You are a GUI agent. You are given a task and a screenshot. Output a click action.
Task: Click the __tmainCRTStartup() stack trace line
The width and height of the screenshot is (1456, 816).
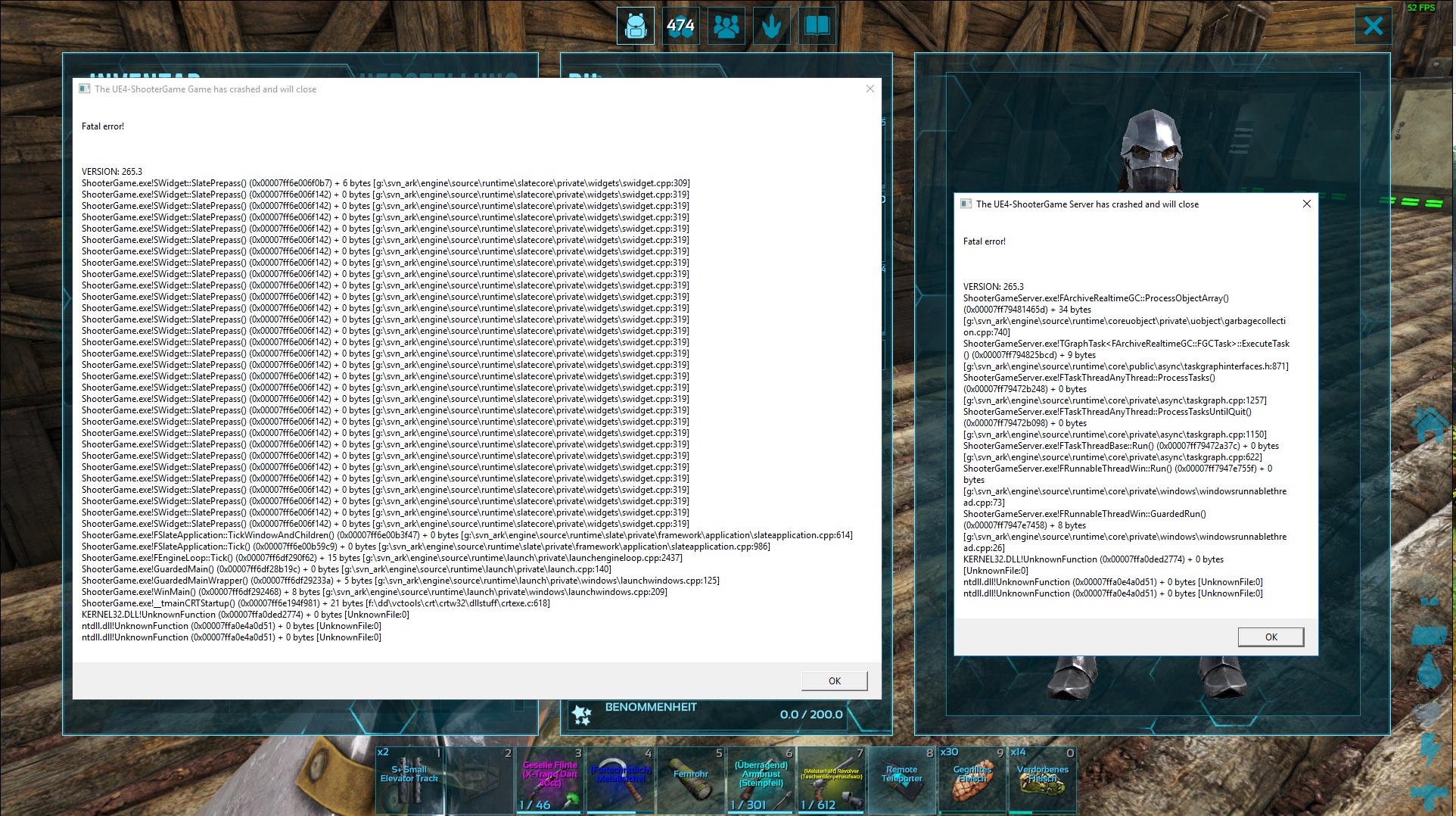316,603
